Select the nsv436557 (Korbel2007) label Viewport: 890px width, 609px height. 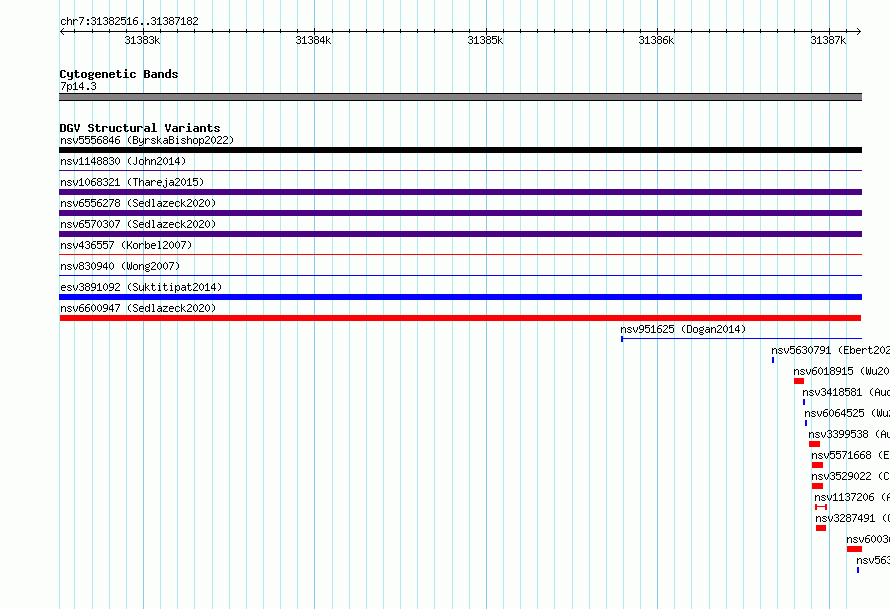(126, 245)
